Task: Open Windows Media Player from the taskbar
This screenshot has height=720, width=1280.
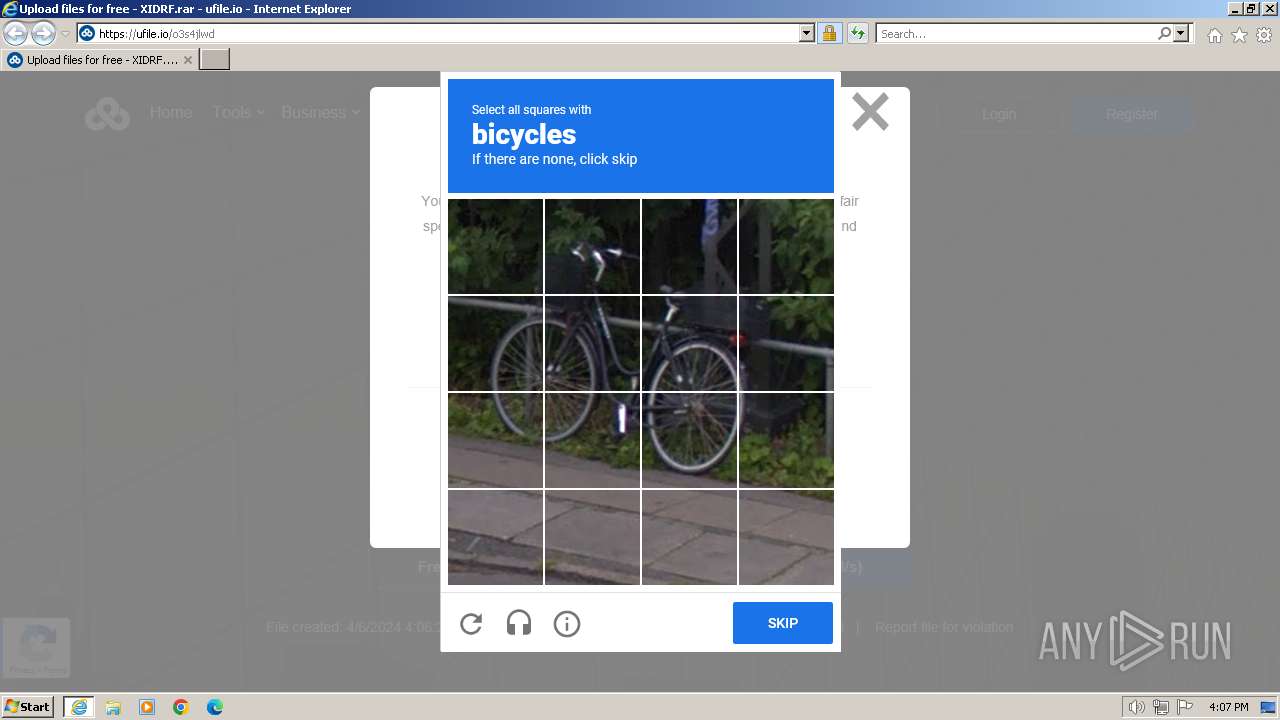Action: coord(147,707)
